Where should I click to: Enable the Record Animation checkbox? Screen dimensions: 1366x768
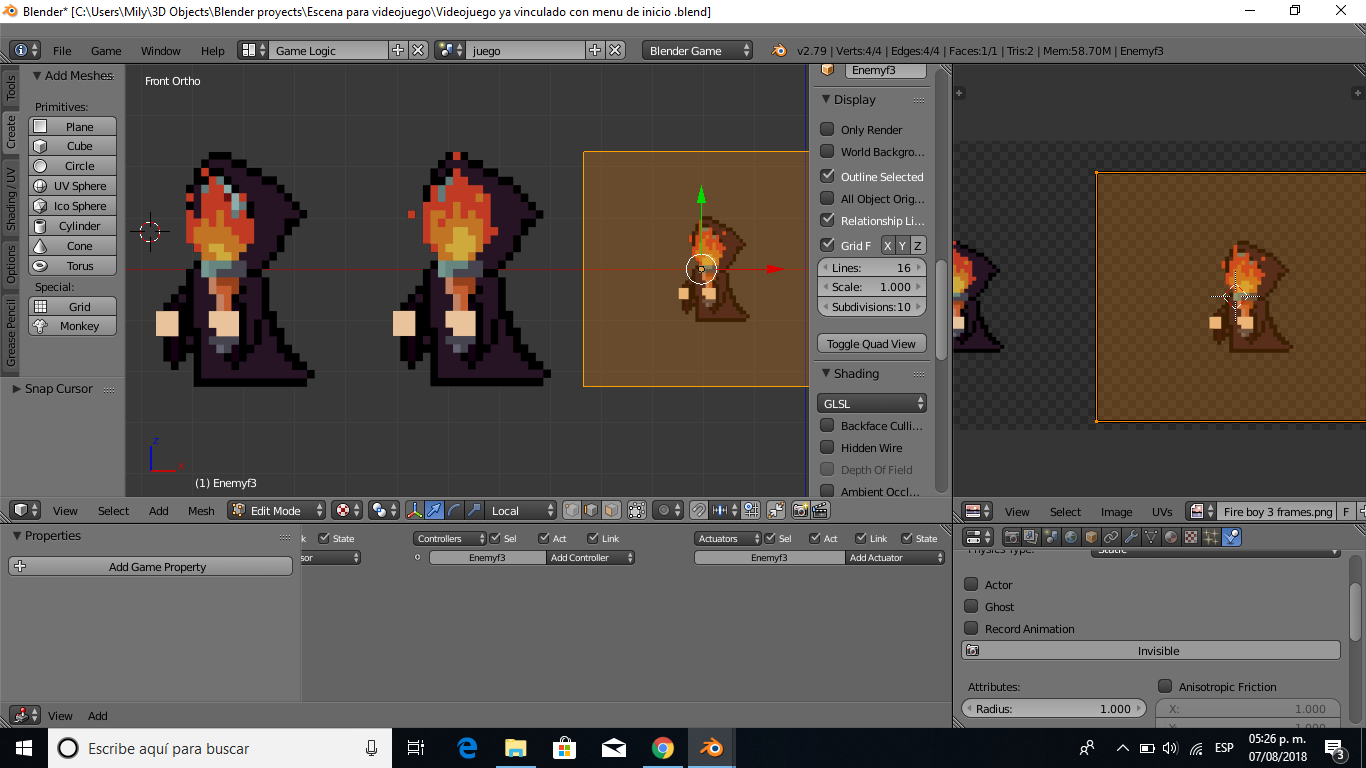point(971,628)
